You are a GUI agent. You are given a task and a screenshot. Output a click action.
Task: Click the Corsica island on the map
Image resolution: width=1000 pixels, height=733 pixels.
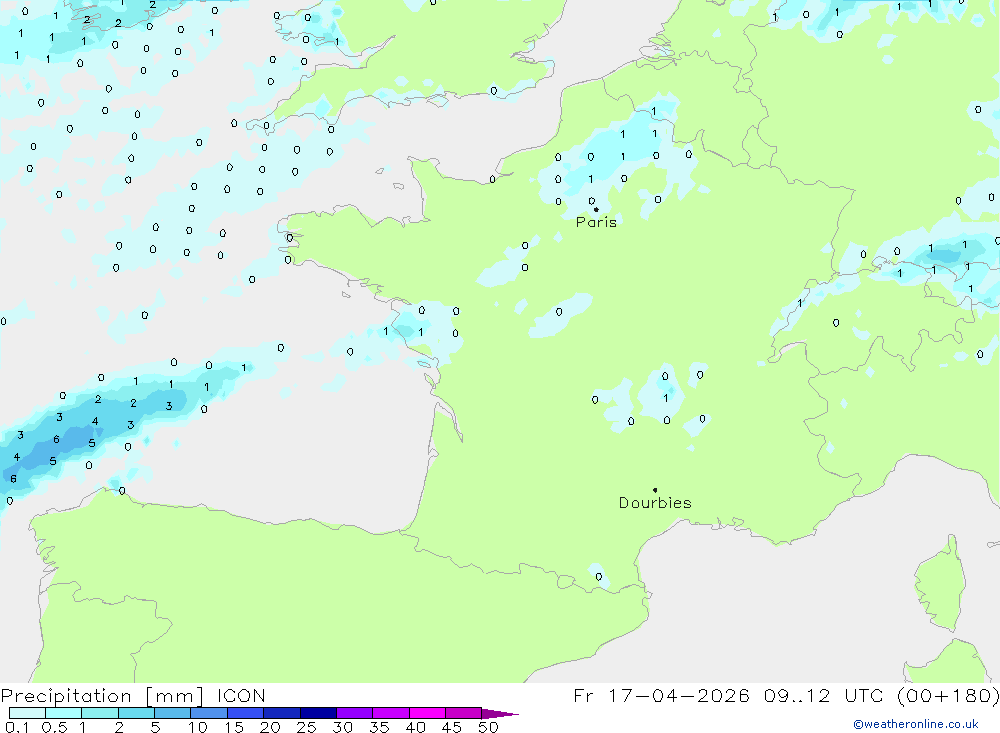tap(940, 583)
